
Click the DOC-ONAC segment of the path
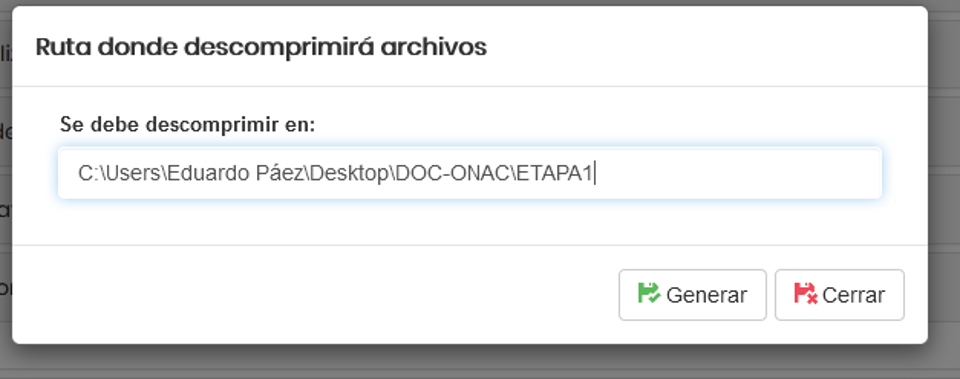452,174
